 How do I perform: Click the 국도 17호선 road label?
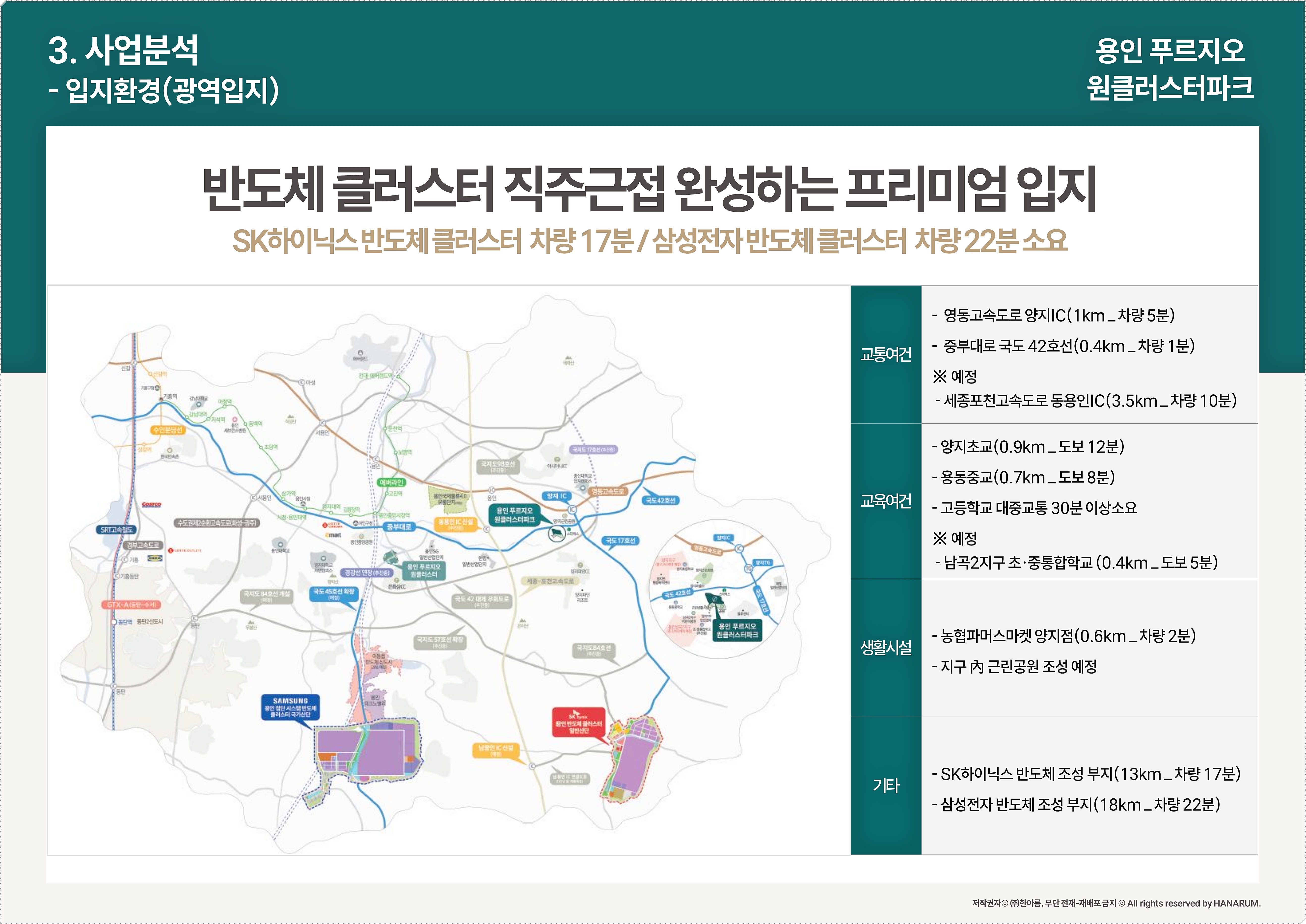coord(620,541)
